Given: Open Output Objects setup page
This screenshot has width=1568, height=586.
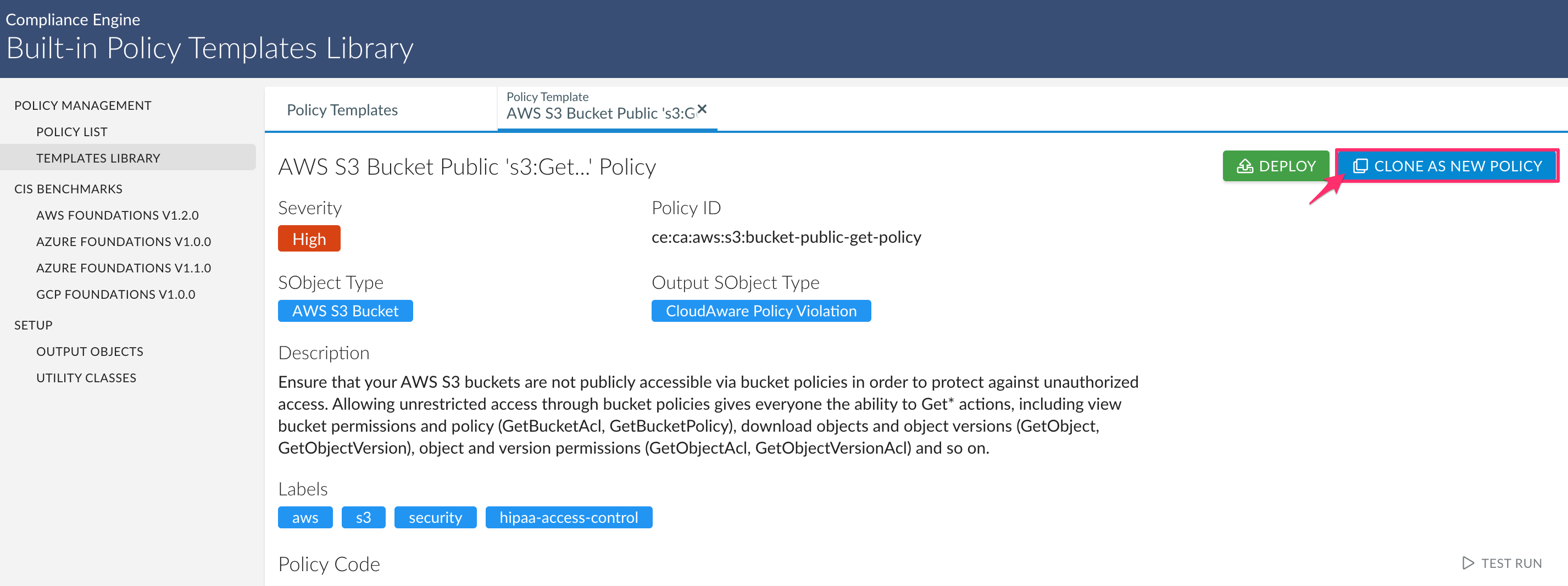Looking at the screenshot, I should tap(90, 351).
